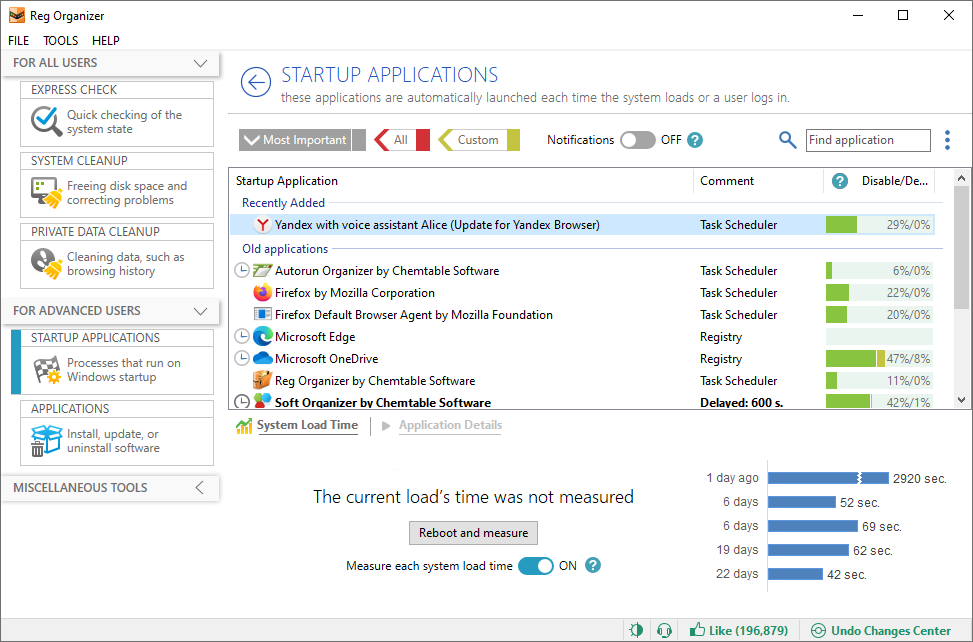
Task: Toggle Notifications off switch
Action: pyautogui.click(x=638, y=140)
